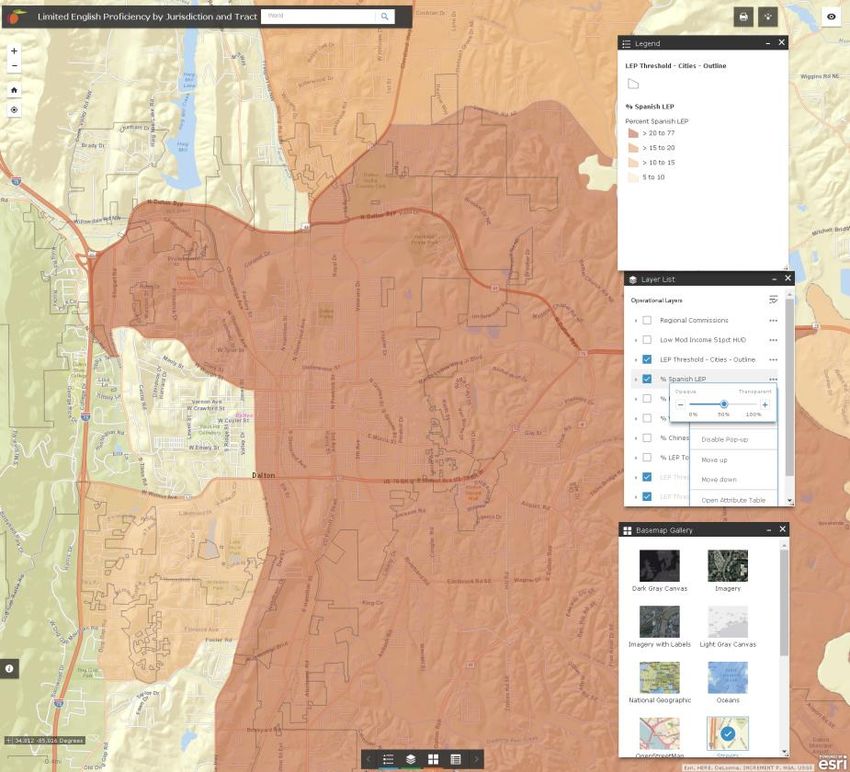Open the layer list filter options icon
This screenshot has width=850, height=772.
pyautogui.click(x=773, y=300)
